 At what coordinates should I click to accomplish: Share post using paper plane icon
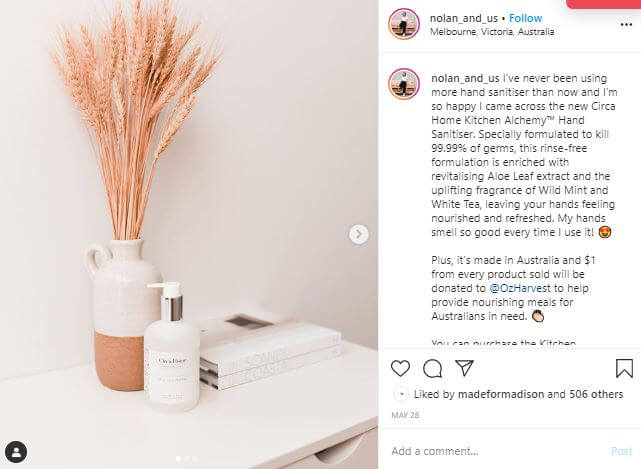[x=464, y=368]
